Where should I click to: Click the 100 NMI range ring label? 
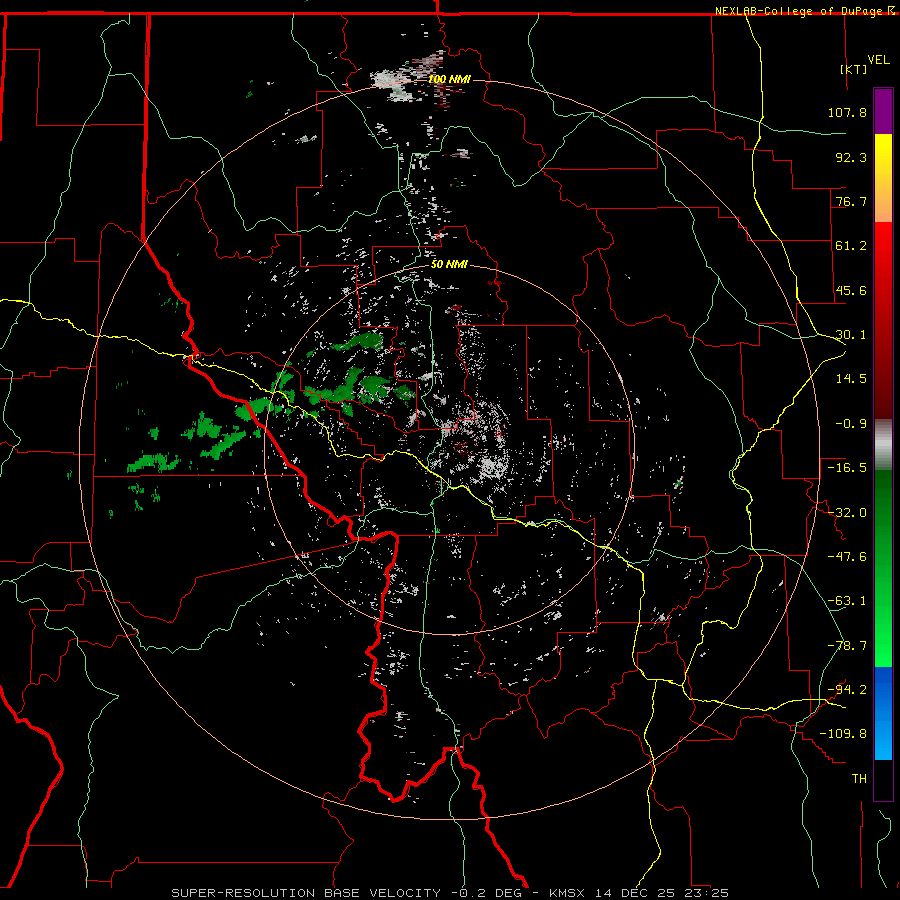(449, 79)
